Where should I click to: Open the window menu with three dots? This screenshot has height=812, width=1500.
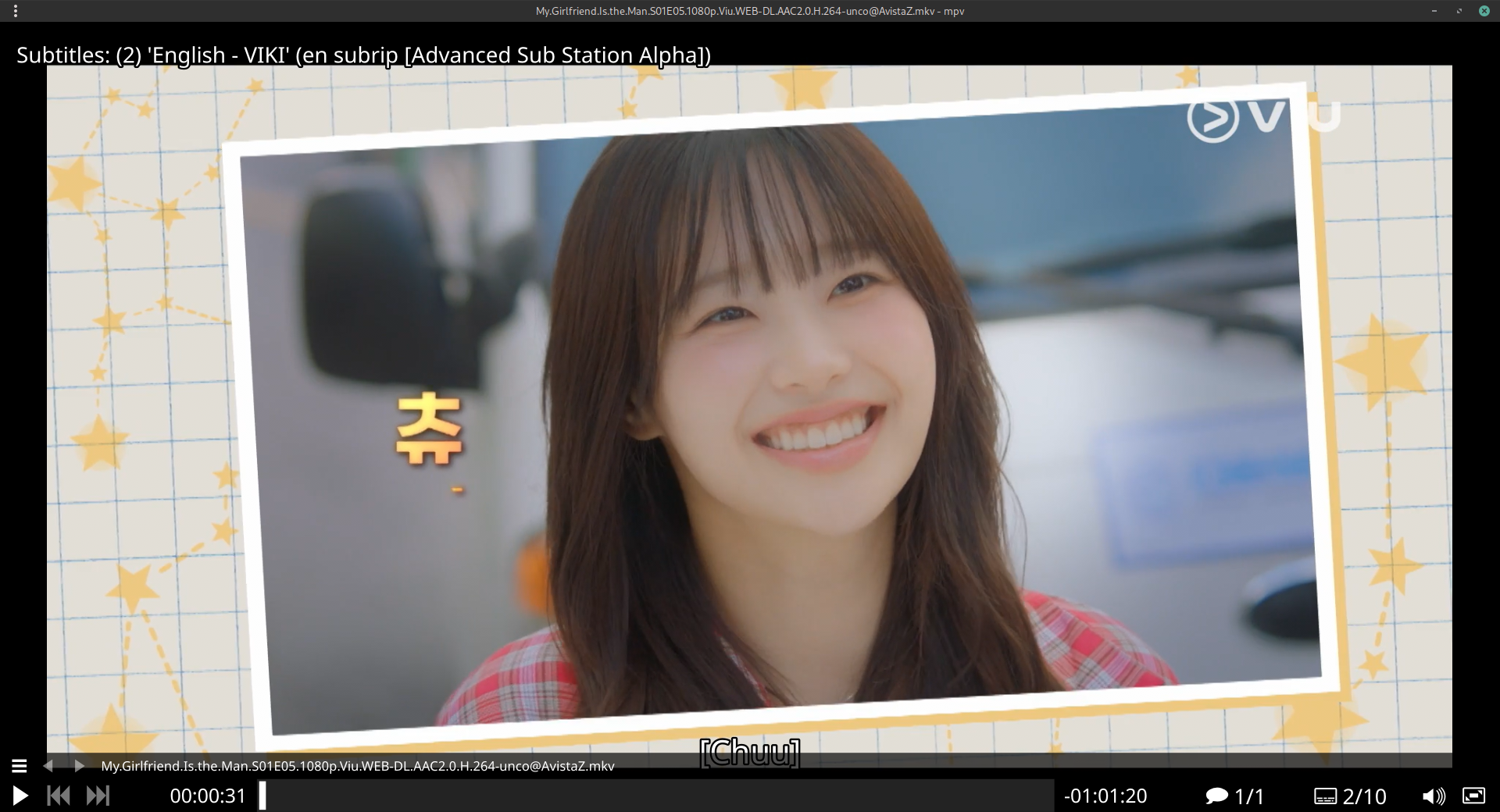pos(16,11)
